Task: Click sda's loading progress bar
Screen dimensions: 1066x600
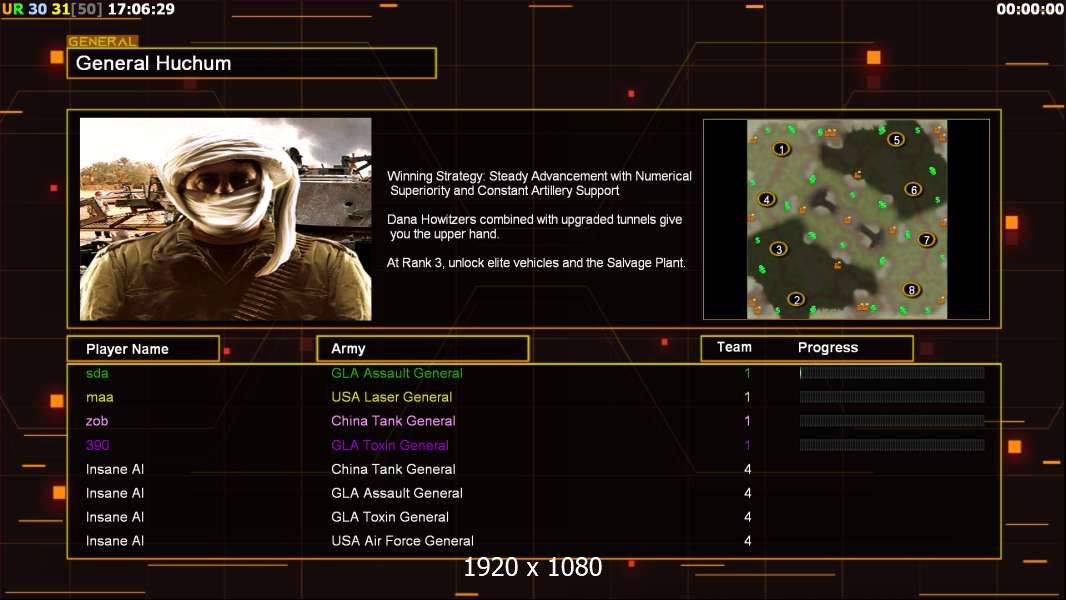Action: pos(892,372)
